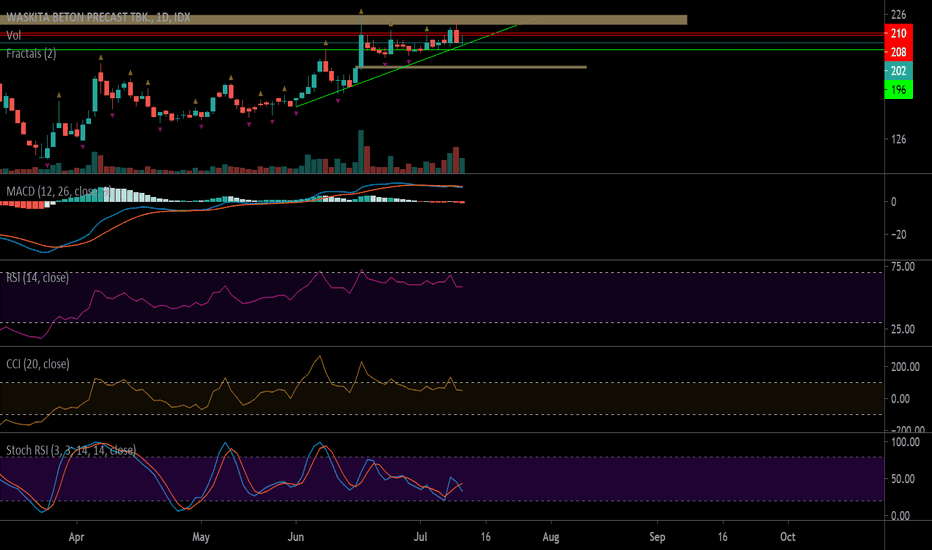
Task: Click the tallest volume bar in mid June
Action: (x=361, y=152)
